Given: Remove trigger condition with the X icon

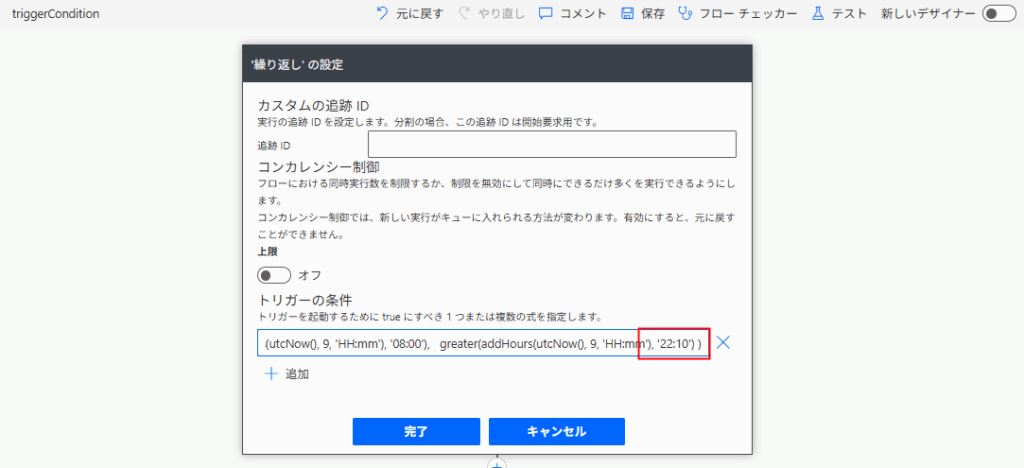Looking at the screenshot, I should point(723,343).
